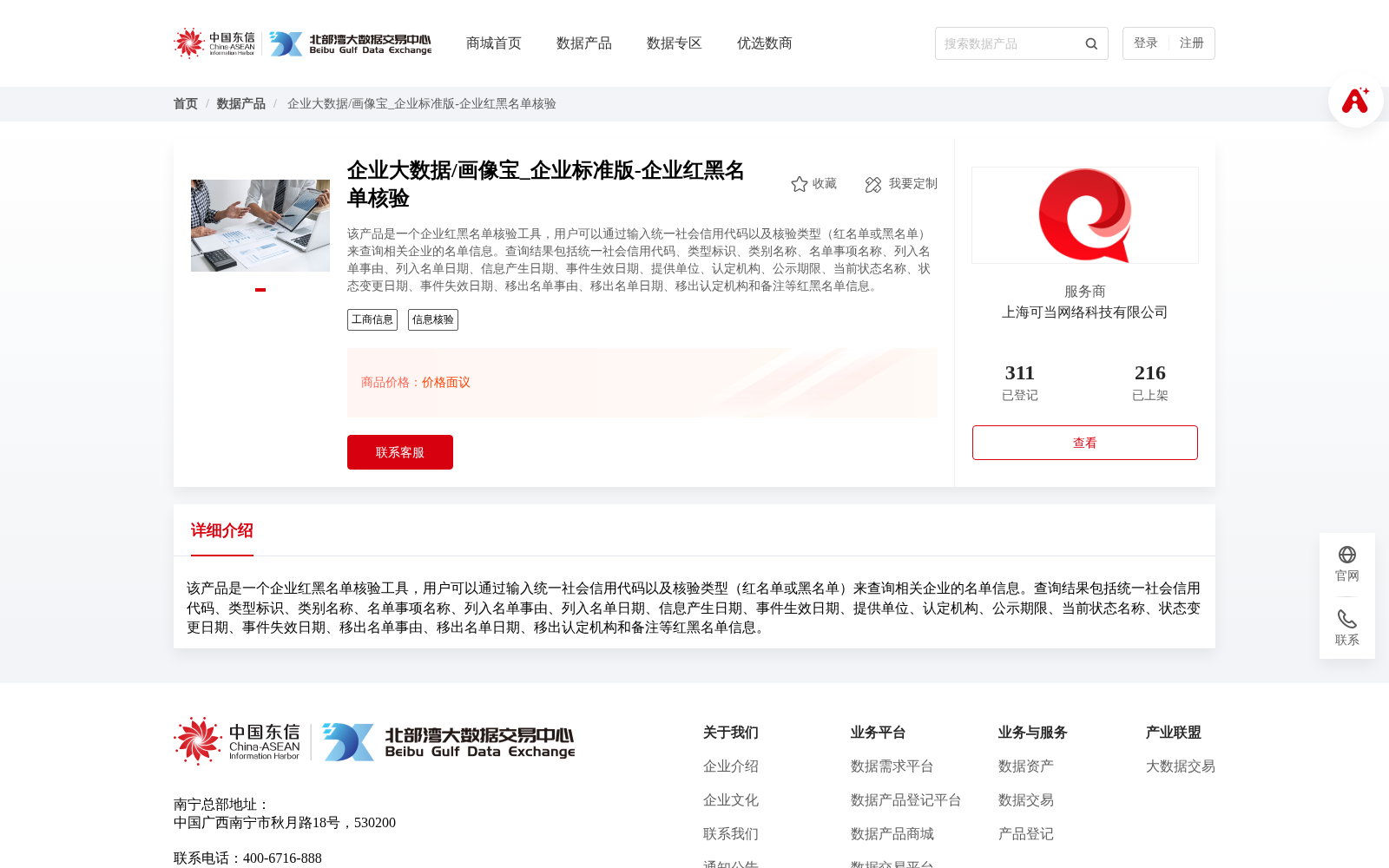
Task: Click footer heading 业务平台
Action: [x=879, y=733]
